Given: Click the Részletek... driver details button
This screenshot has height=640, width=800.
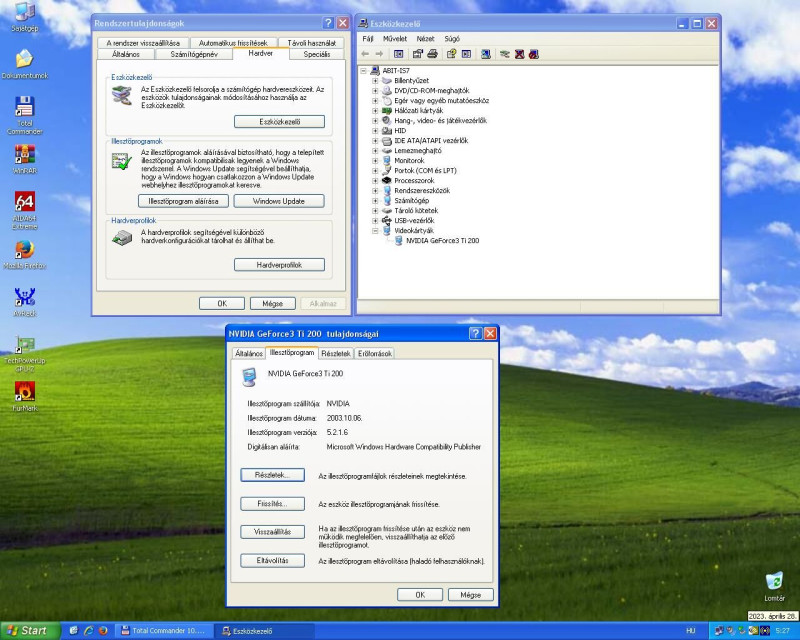Looking at the screenshot, I should coord(272,475).
